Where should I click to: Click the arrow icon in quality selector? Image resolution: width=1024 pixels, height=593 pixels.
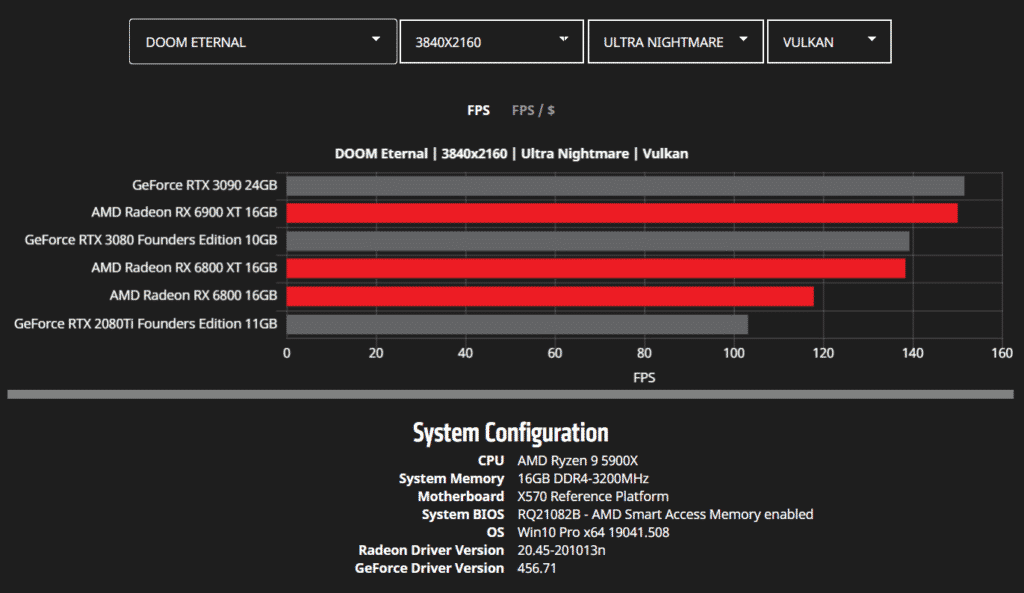click(x=743, y=39)
